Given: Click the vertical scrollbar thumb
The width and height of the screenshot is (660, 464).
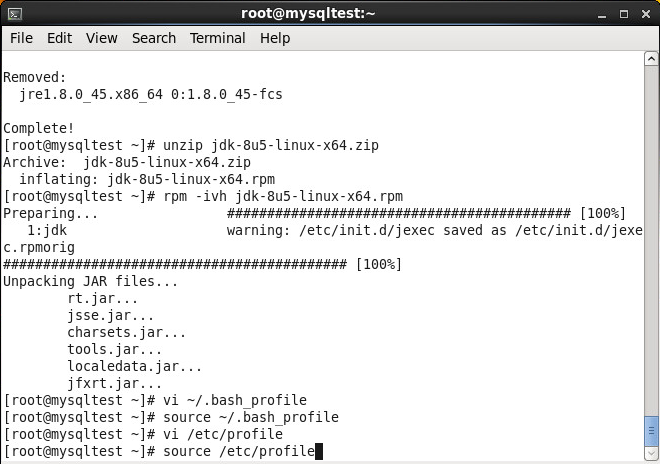Looking at the screenshot, I should tap(651, 431).
